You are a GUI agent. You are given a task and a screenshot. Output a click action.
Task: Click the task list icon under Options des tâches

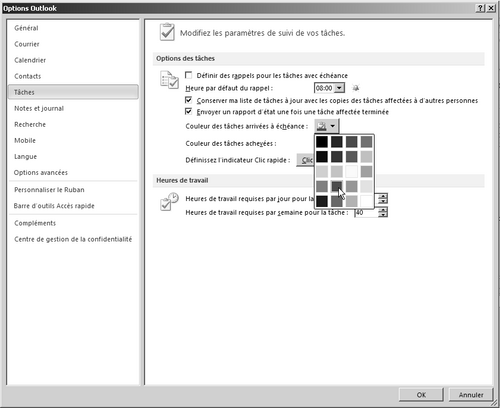[x=169, y=80]
